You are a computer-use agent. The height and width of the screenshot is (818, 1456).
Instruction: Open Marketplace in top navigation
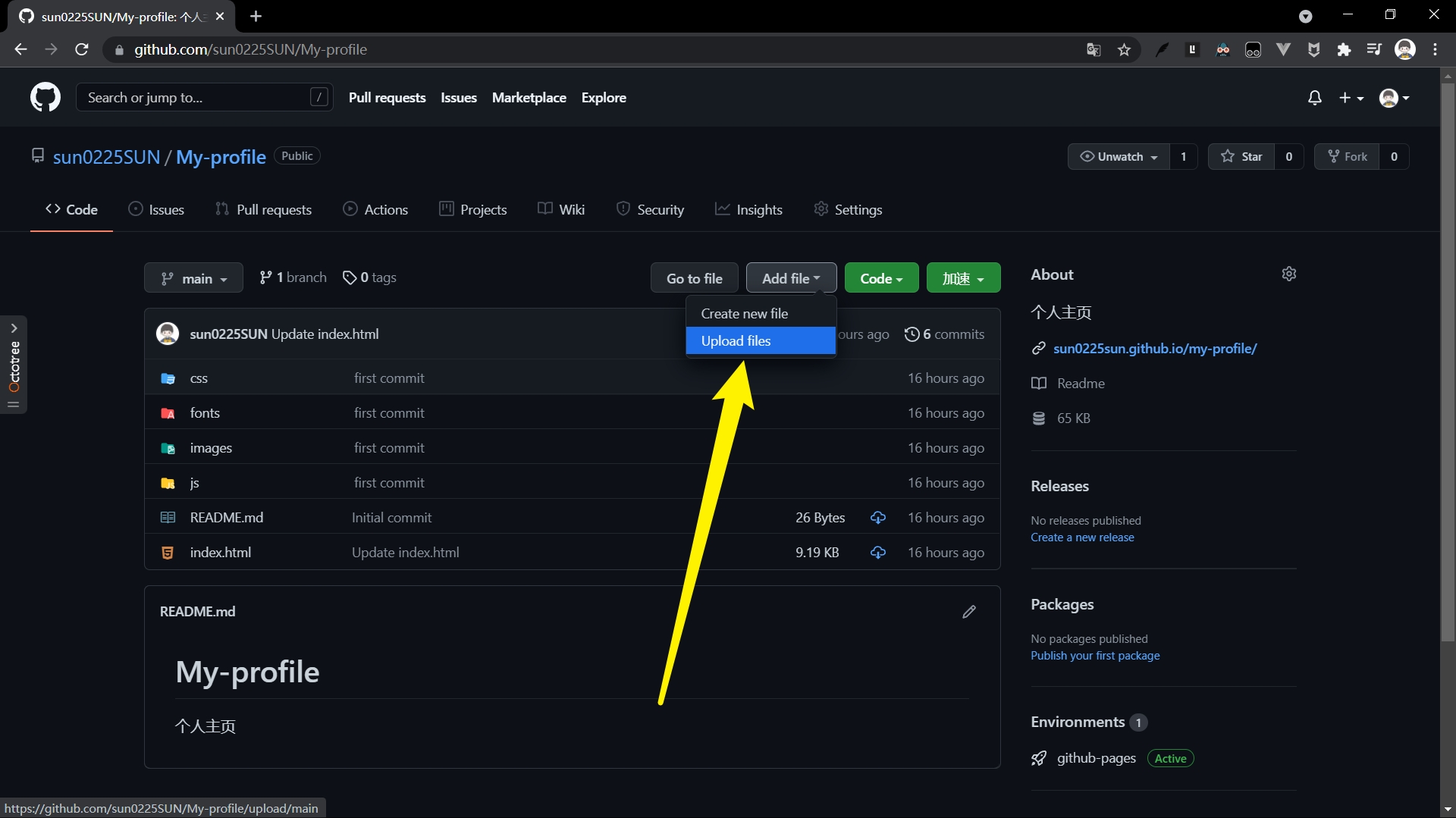(529, 98)
